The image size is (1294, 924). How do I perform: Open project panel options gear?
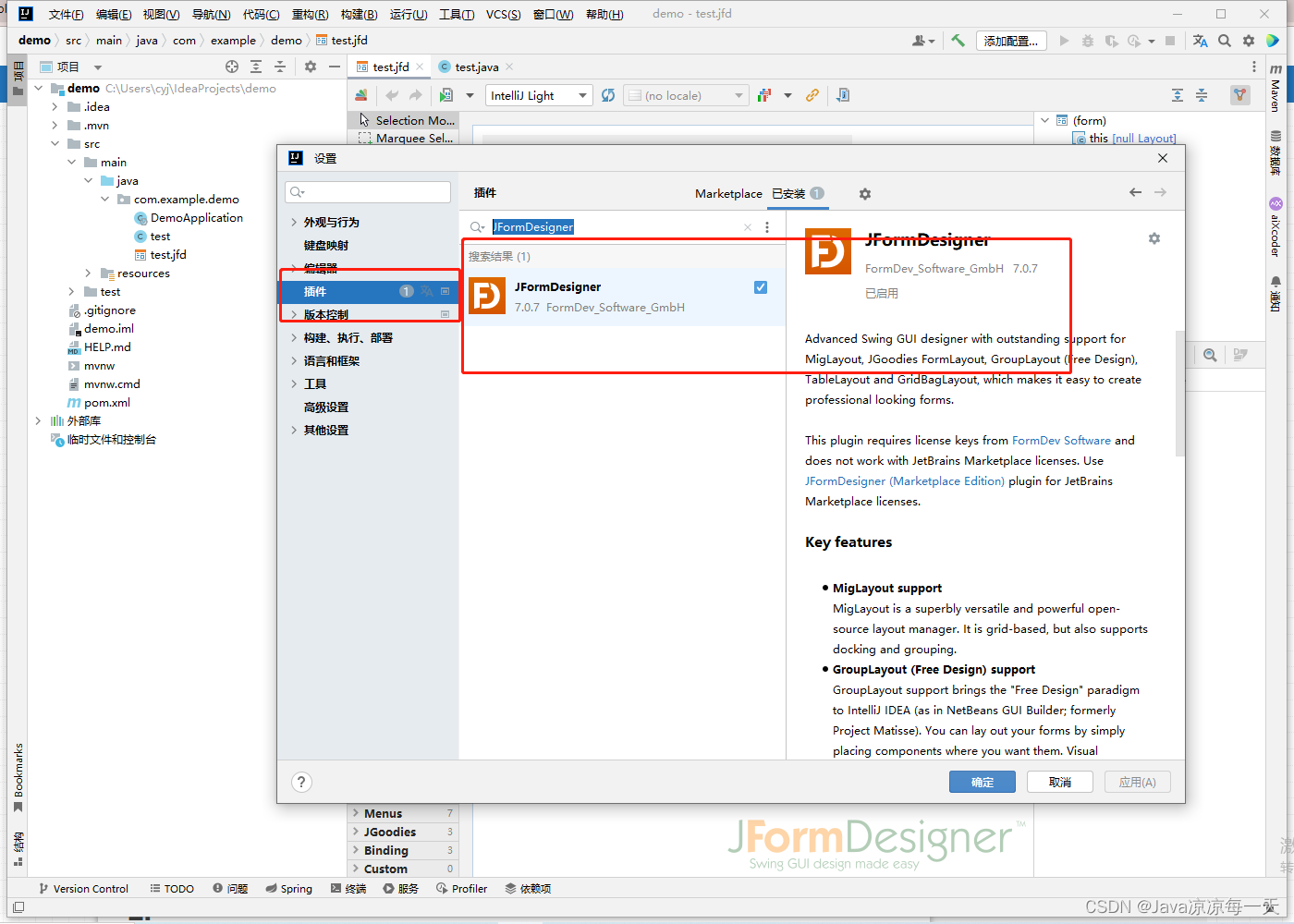coord(311,67)
